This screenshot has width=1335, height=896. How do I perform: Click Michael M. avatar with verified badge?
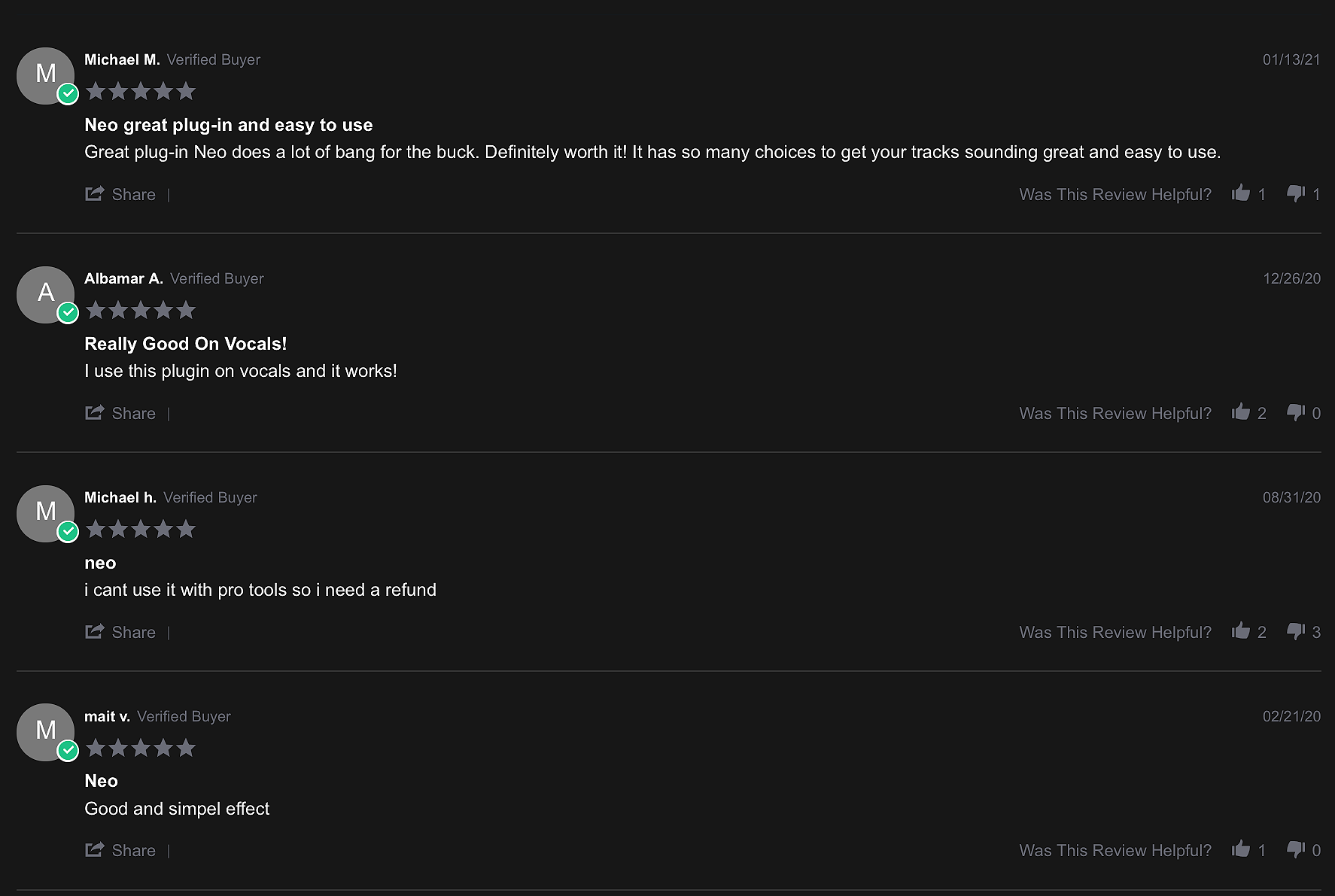46,75
